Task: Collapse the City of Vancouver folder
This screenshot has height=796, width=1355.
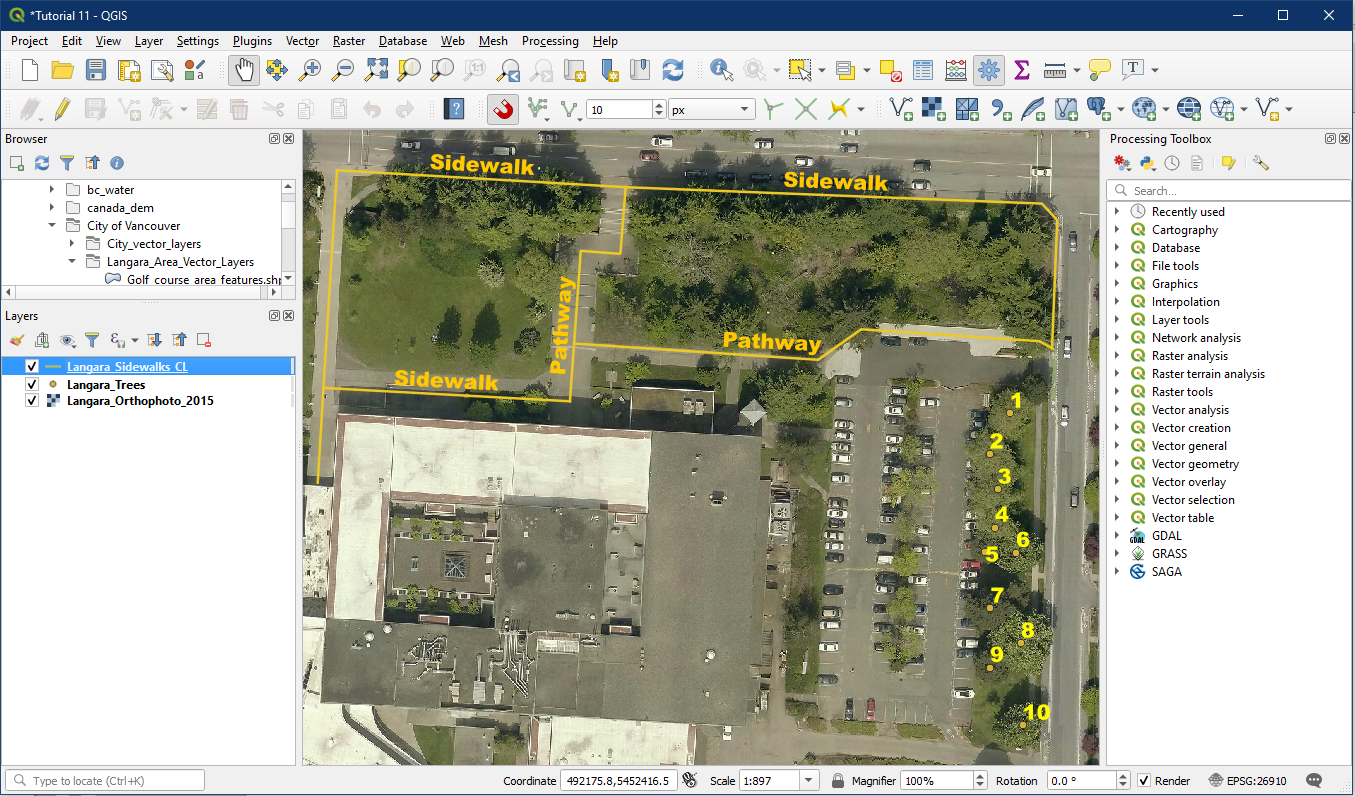Action: [x=52, y=226]
